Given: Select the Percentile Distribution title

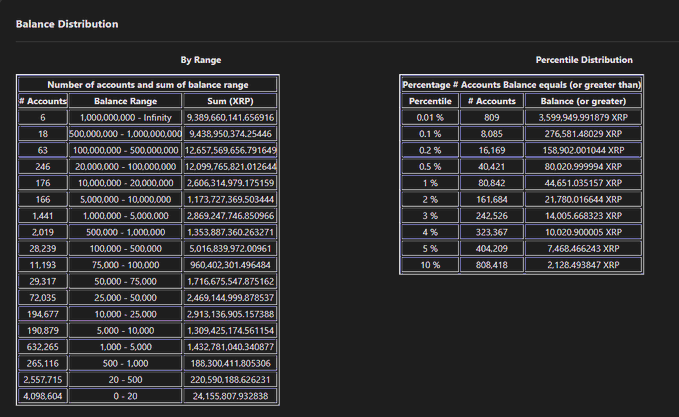Looking at the screenshot, I should pos(584,60).
